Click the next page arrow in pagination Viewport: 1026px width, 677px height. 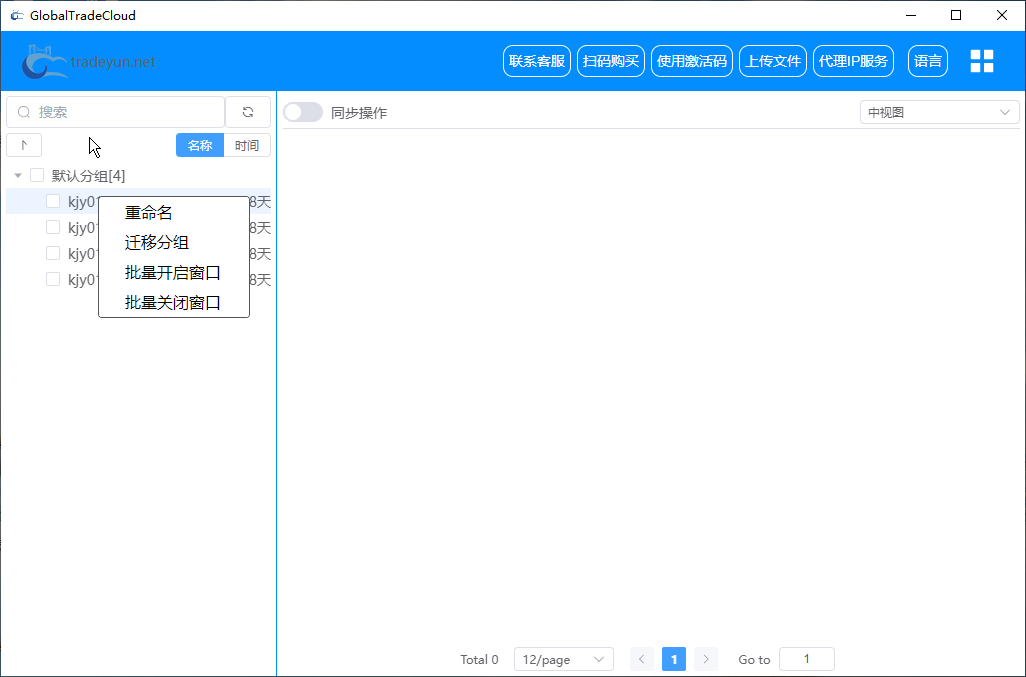pos(705,659)
